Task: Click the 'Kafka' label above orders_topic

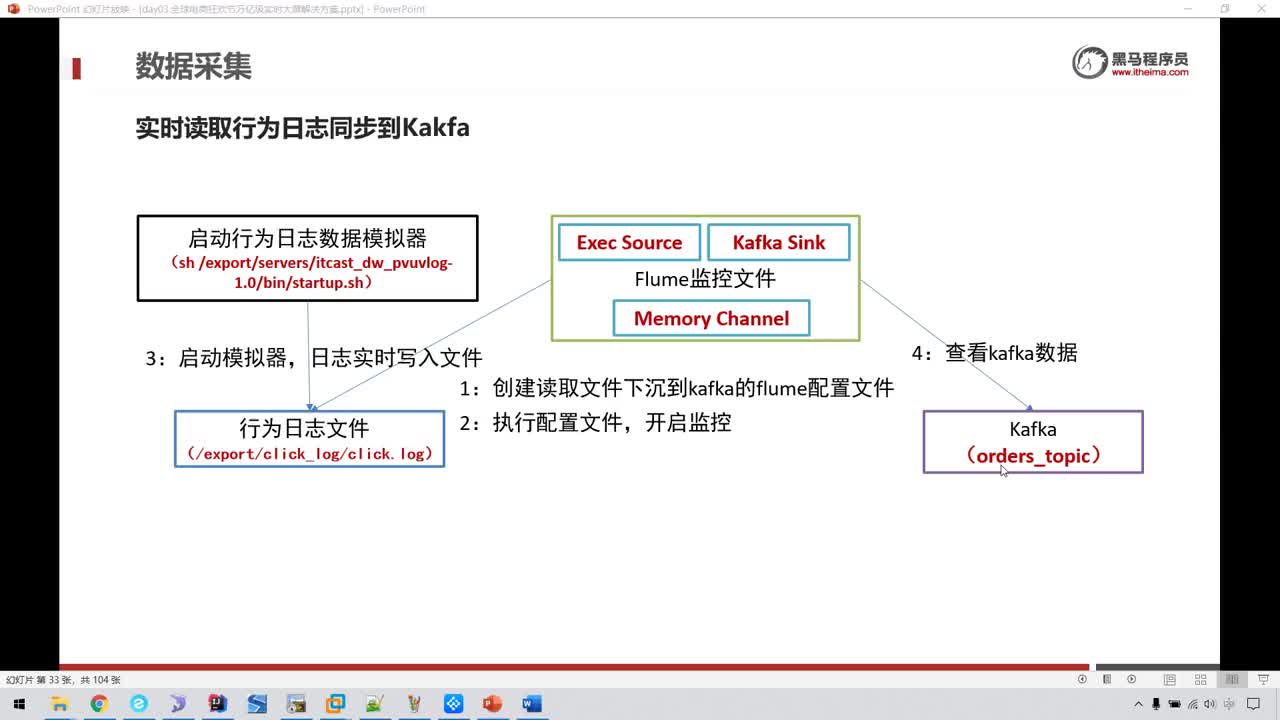Action: 1033,429
